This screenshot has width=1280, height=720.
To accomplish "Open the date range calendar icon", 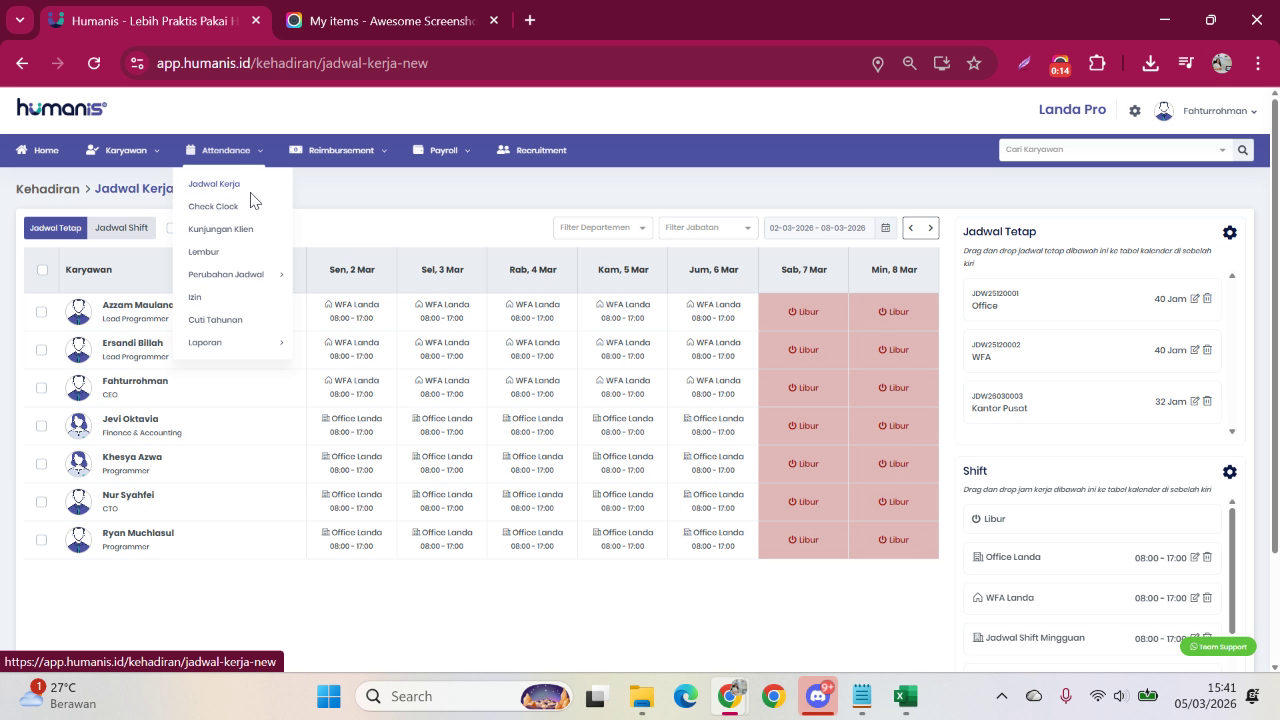I will [885, 228].
